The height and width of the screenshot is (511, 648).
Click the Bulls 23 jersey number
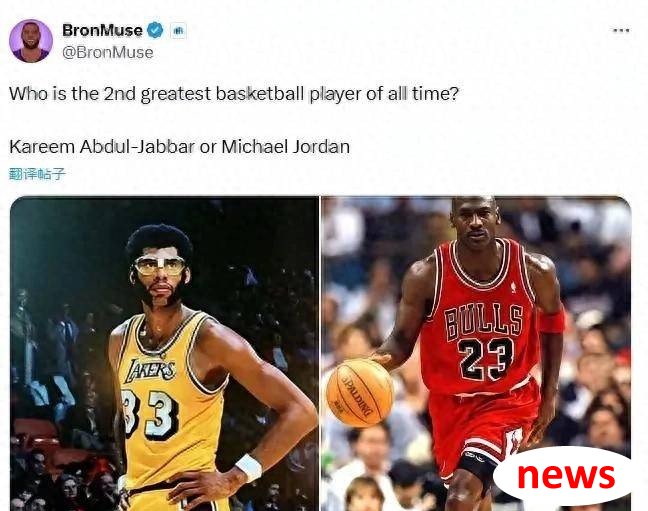pyautogui.click(x=485, y=359)
